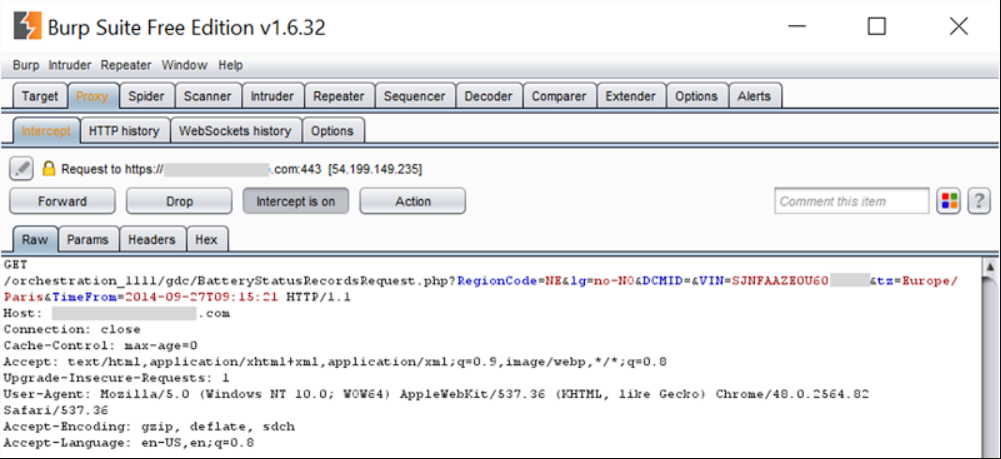The width and height of the screenshot is (1001, 459).
Task: Switch to the Decoder tab
Action: click(488, 96)
